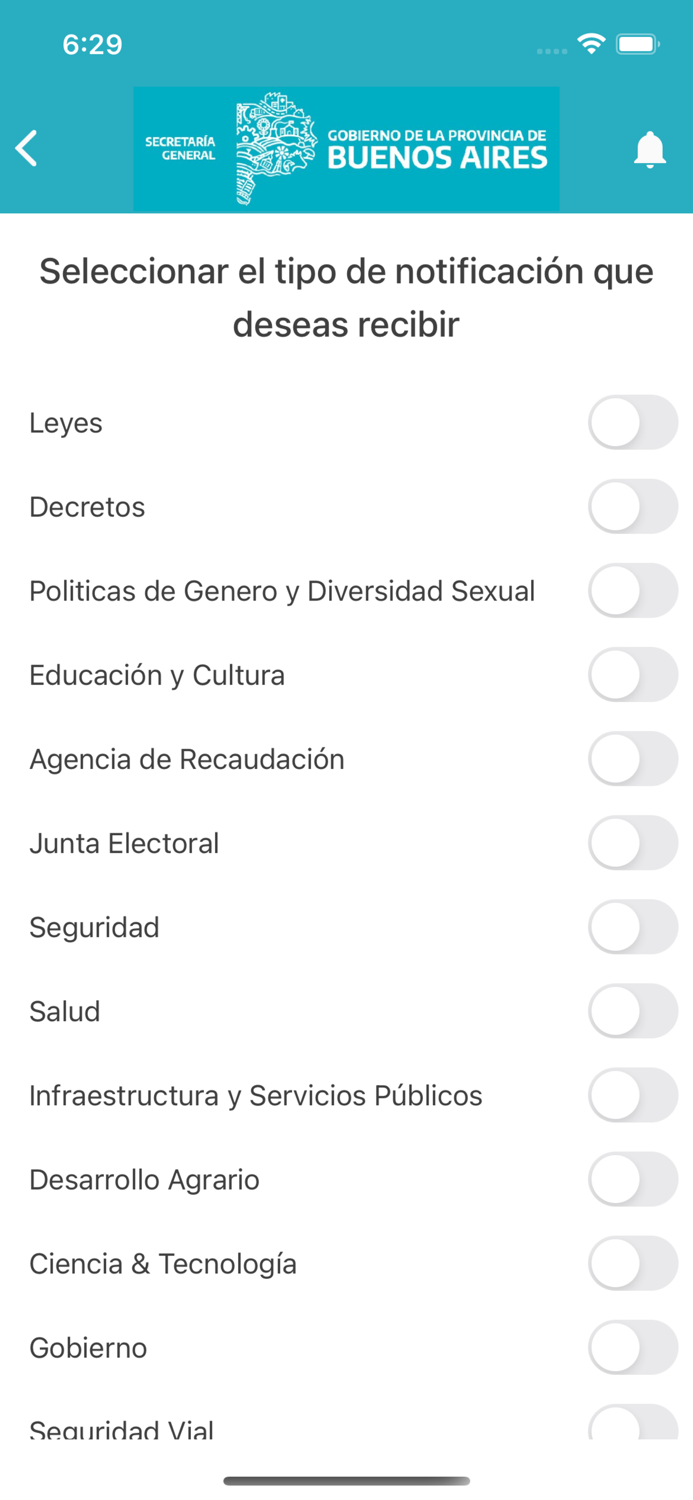This screenshot has height=1500, width=693.
Task: Activate the Seguridad Vial toggle
Action: tap(633, 1425)
